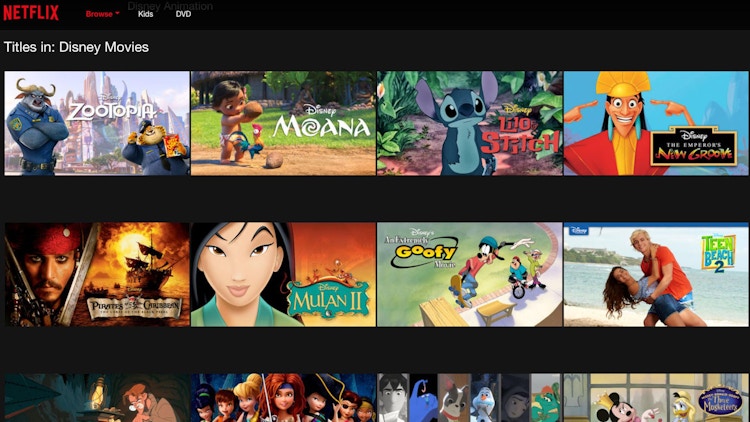Choose The Emperor's New Groove thumbnail

click(x=656, y=123)
